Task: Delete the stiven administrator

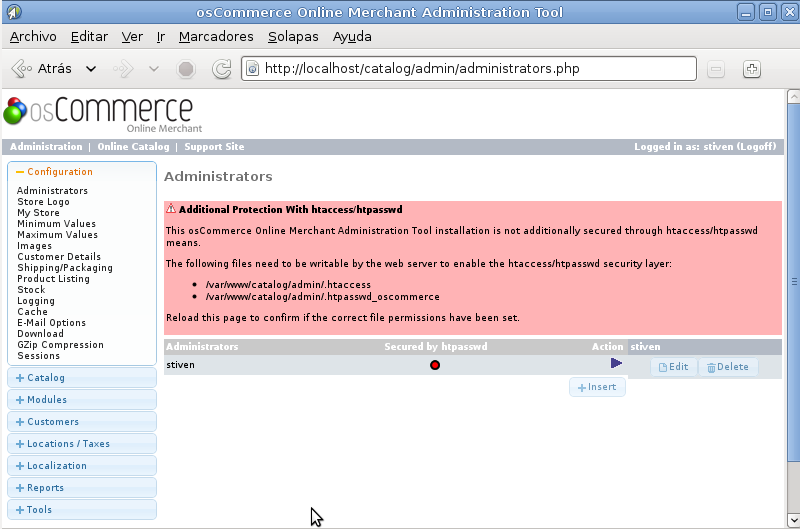Action: 728,367
